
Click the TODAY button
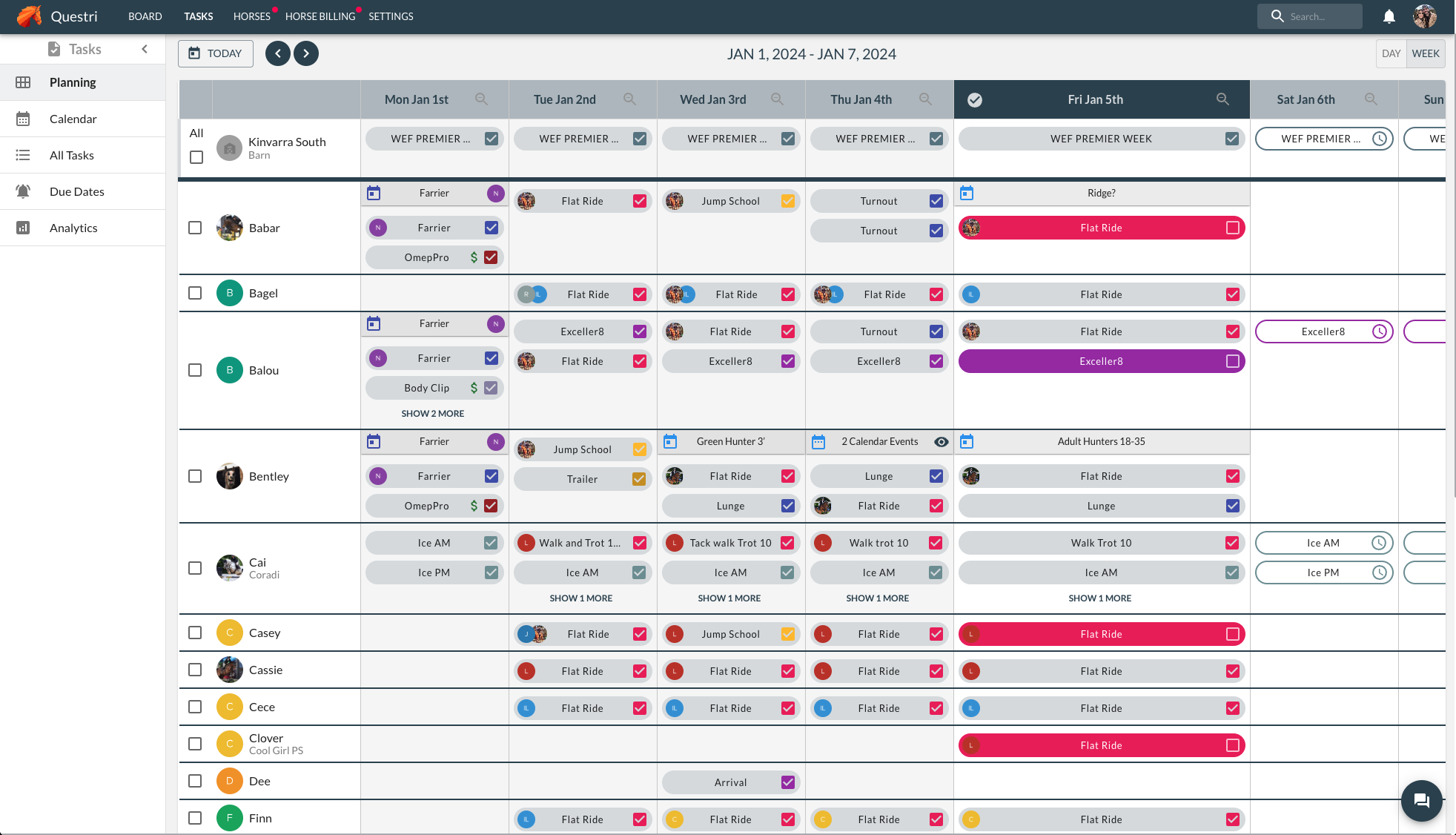(x=215, y=53)
